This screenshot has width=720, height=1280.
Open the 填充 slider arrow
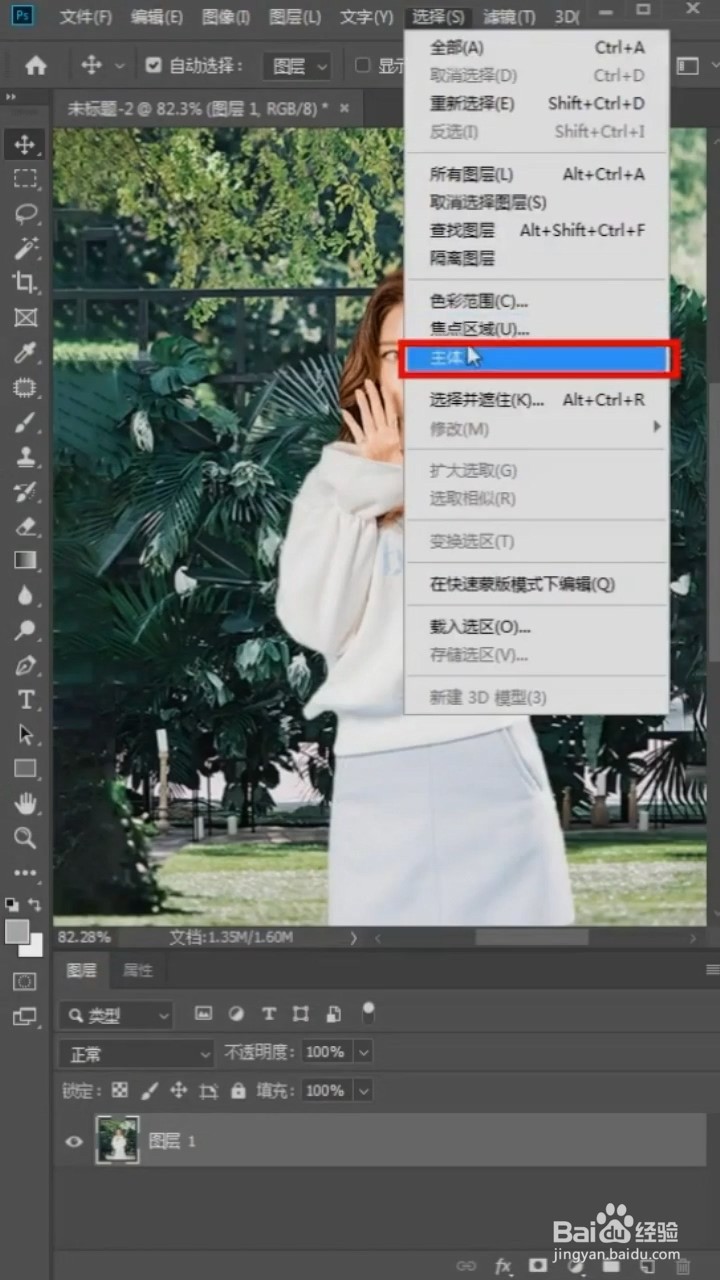click(x=363, y=1090)
